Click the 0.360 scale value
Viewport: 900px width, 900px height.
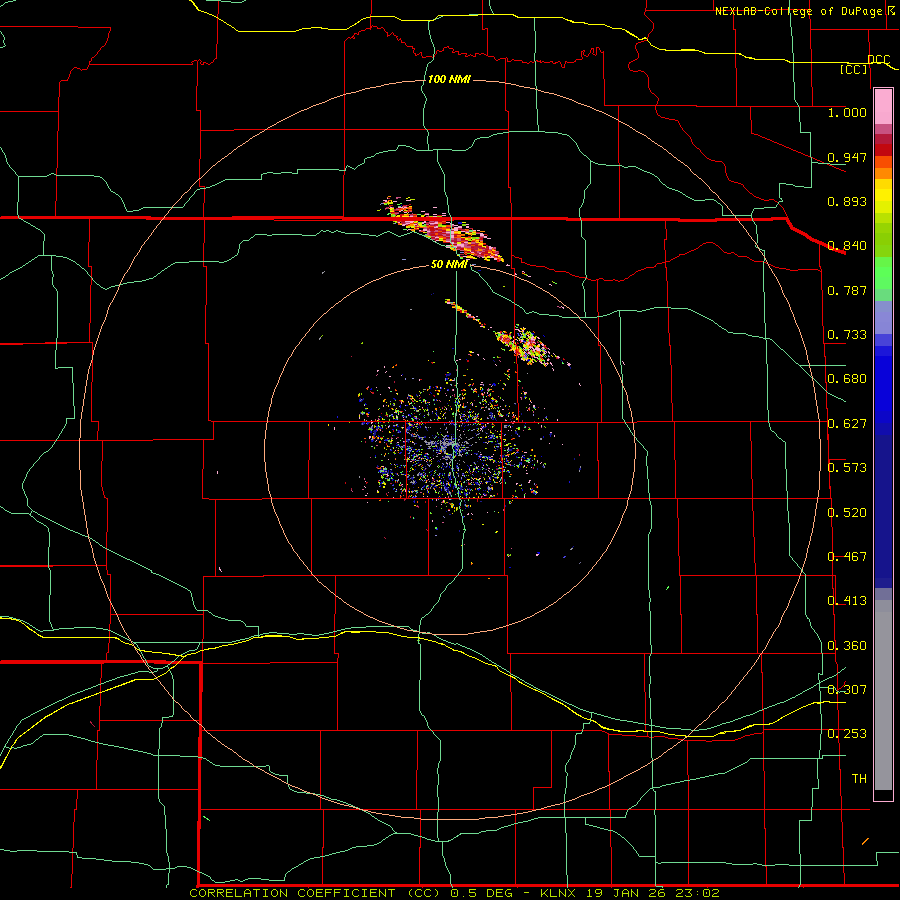pyautogui.click(x=847, y=646)
